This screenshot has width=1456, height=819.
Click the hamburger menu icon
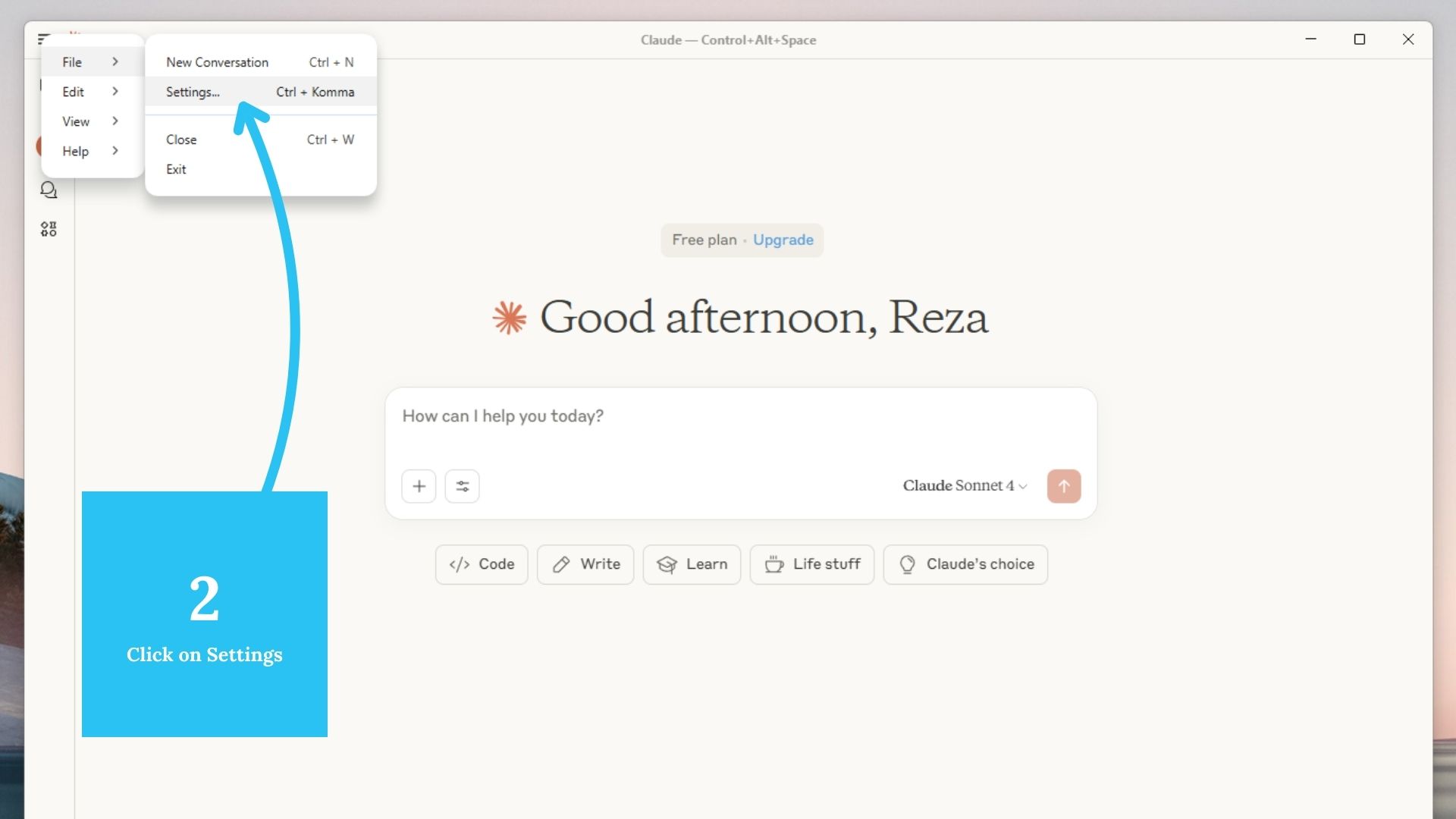pos(44,39)
